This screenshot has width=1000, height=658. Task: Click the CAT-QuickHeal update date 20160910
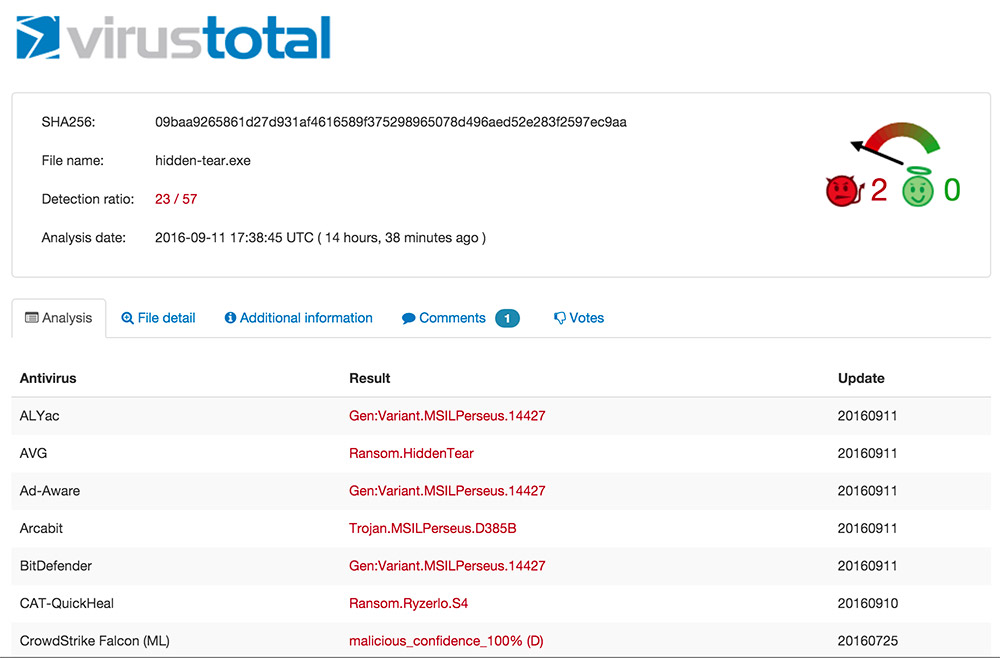(x=867, y=603)
